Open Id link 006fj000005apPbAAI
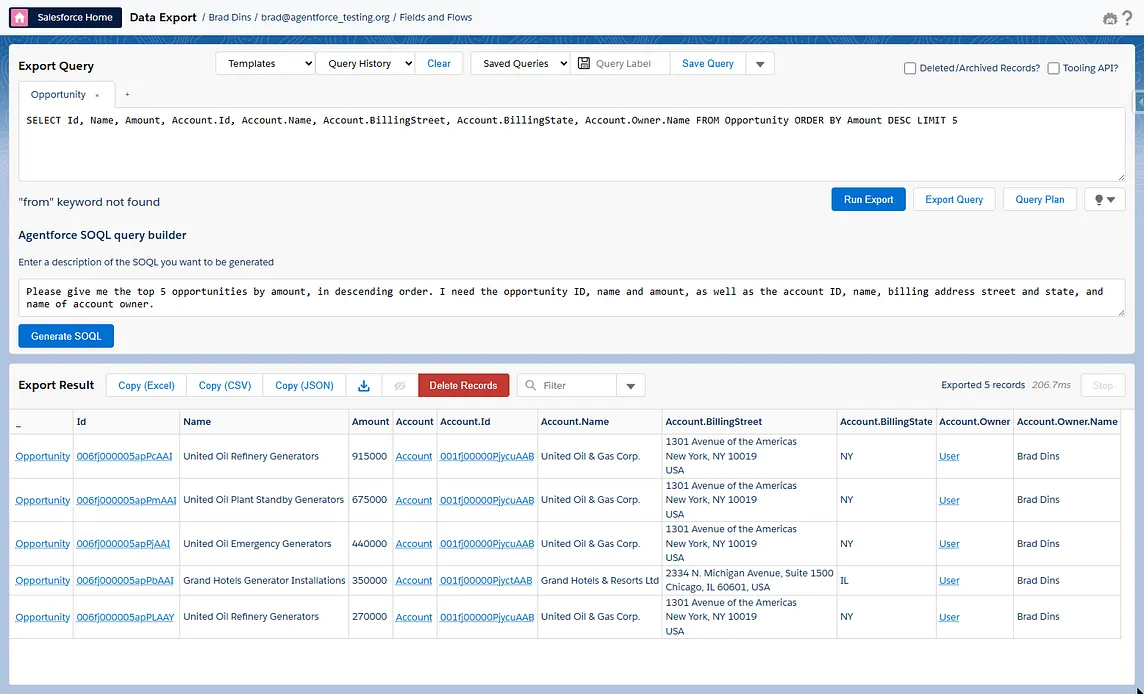1144x694 pixels. tap(125, 580)
